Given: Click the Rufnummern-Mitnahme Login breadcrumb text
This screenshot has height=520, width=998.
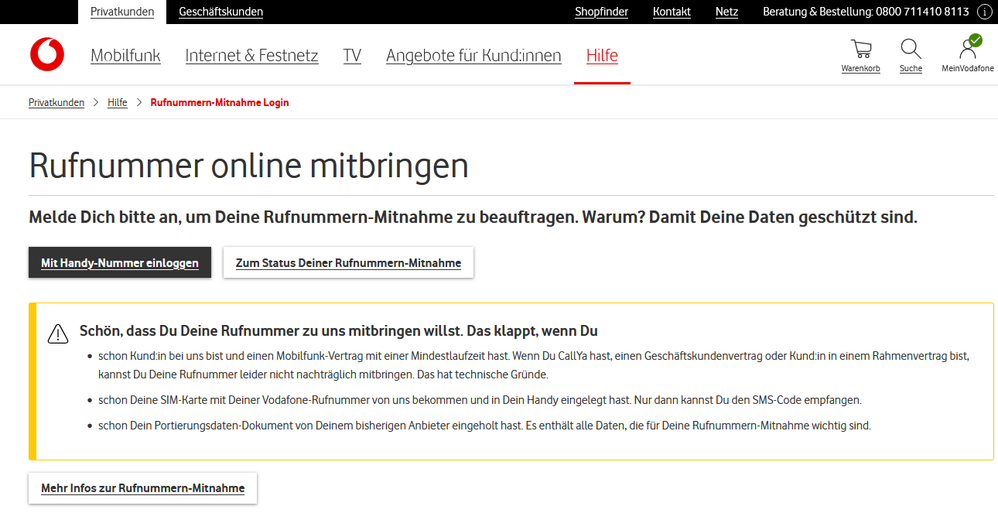Looking at the screenshot, I should 220,102.
